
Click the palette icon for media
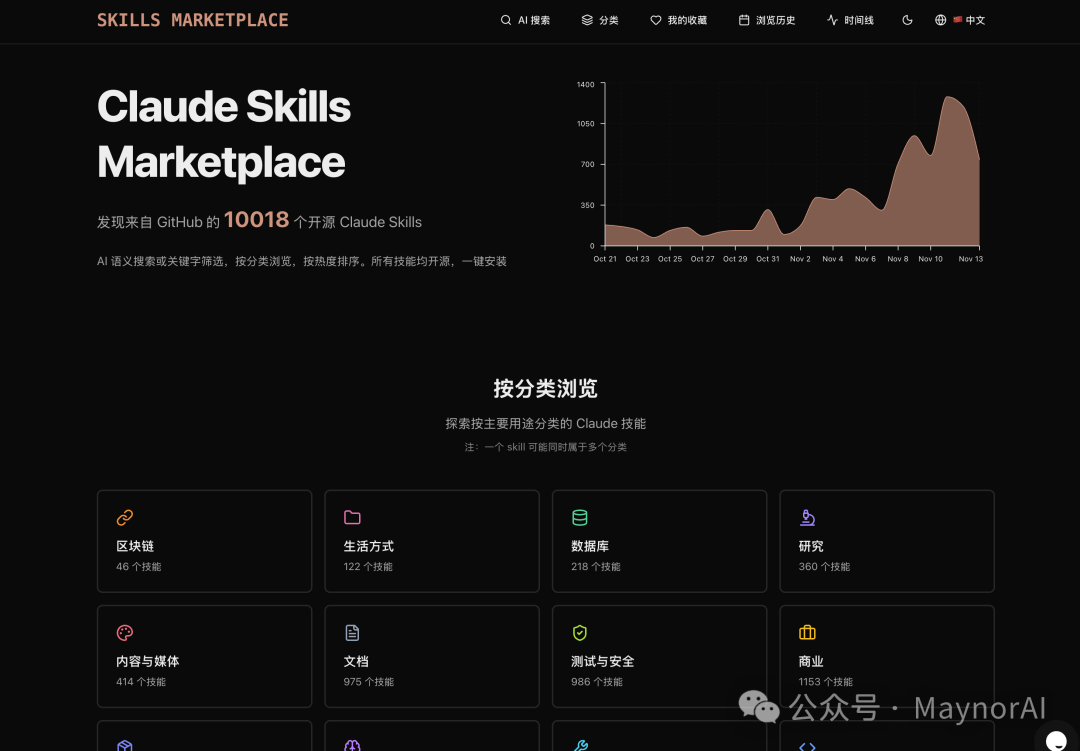(x=125, y=632)
